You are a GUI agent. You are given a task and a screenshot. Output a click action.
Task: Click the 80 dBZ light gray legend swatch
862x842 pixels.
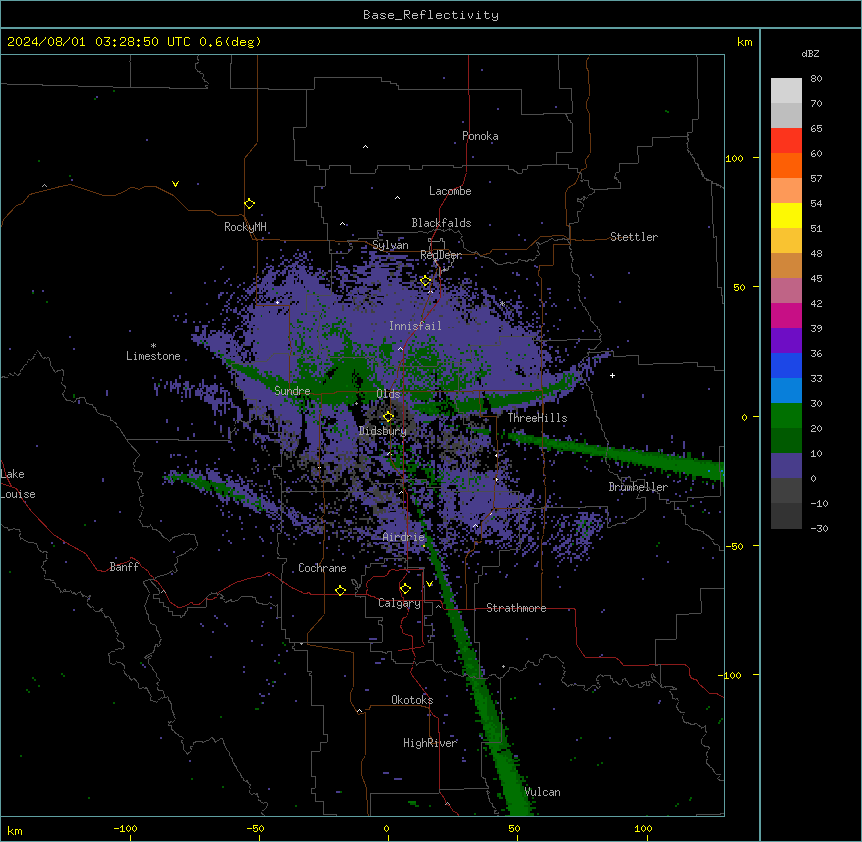(786, 91)
